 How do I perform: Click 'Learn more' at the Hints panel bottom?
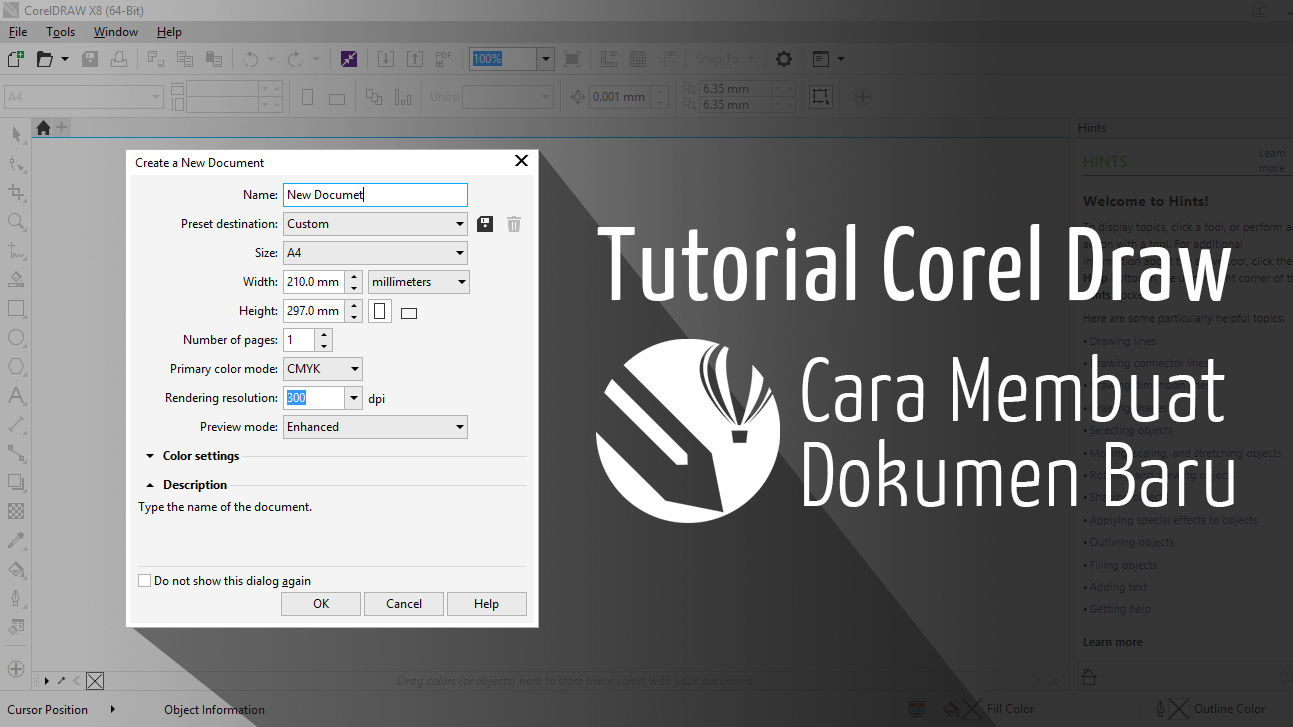pos(1113,642)
